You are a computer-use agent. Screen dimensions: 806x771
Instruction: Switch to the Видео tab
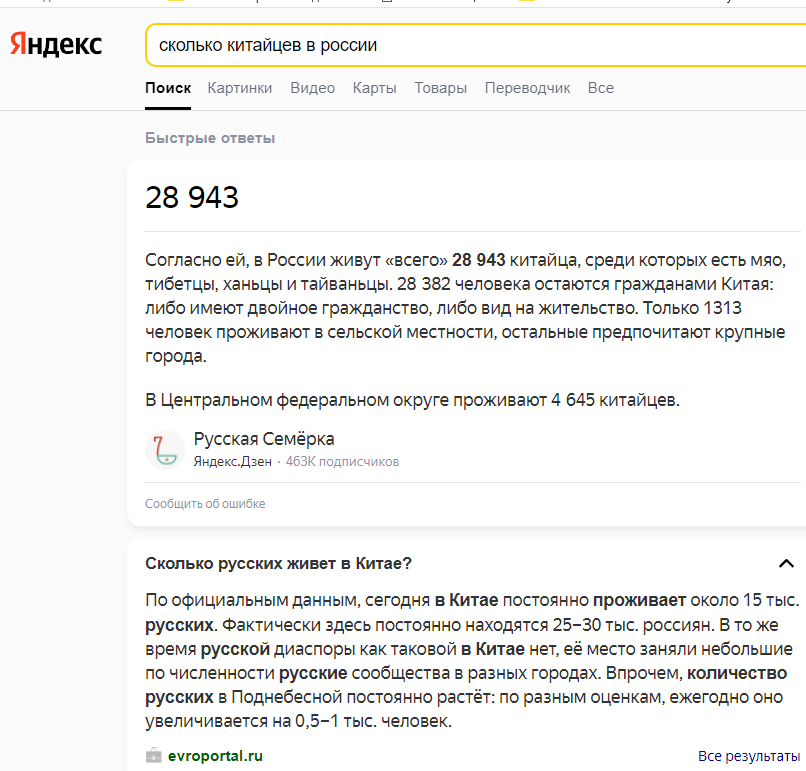tap(313, 88)
